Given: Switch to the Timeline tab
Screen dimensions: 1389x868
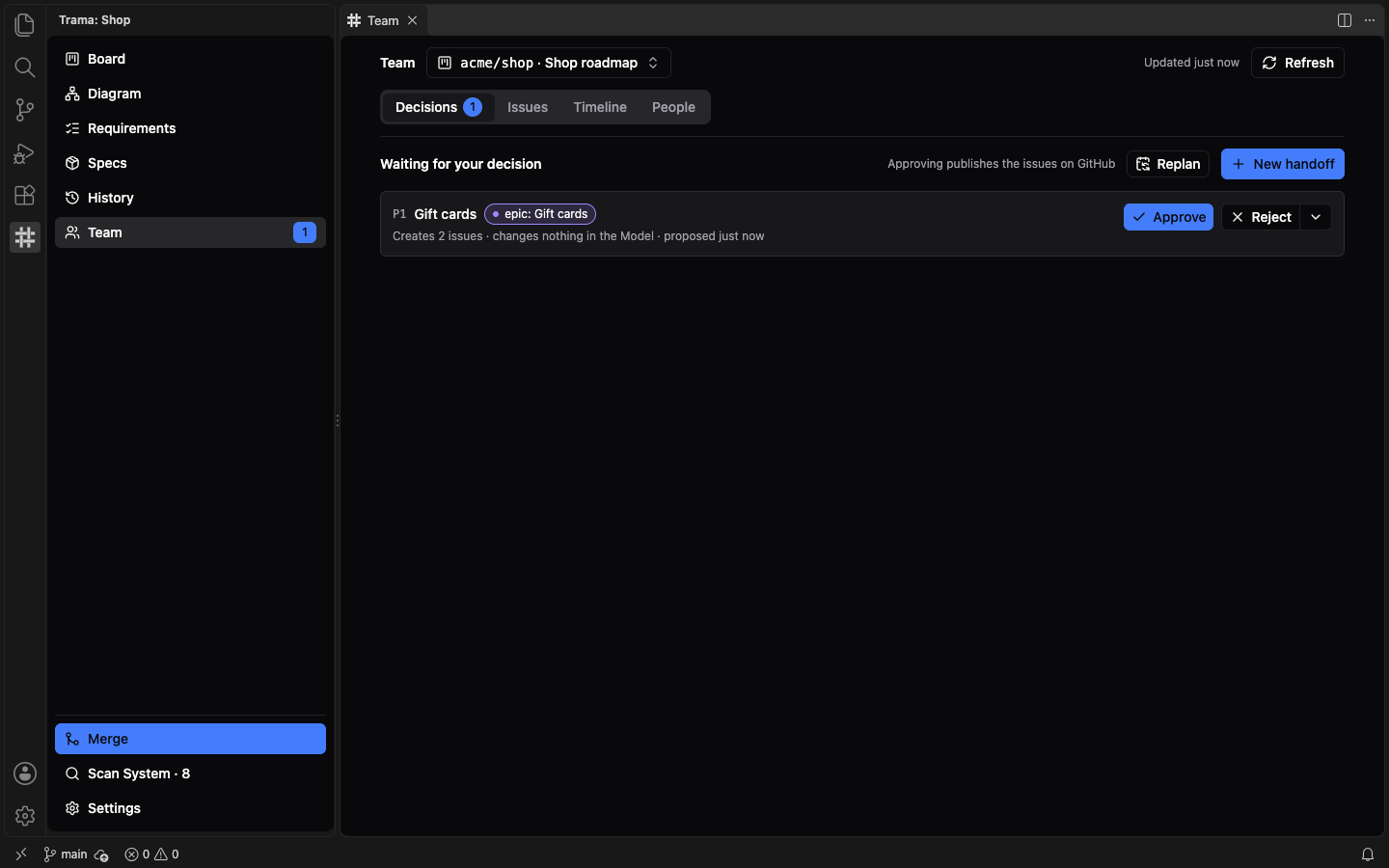Looking at the screenshot, I should [600, 107].
